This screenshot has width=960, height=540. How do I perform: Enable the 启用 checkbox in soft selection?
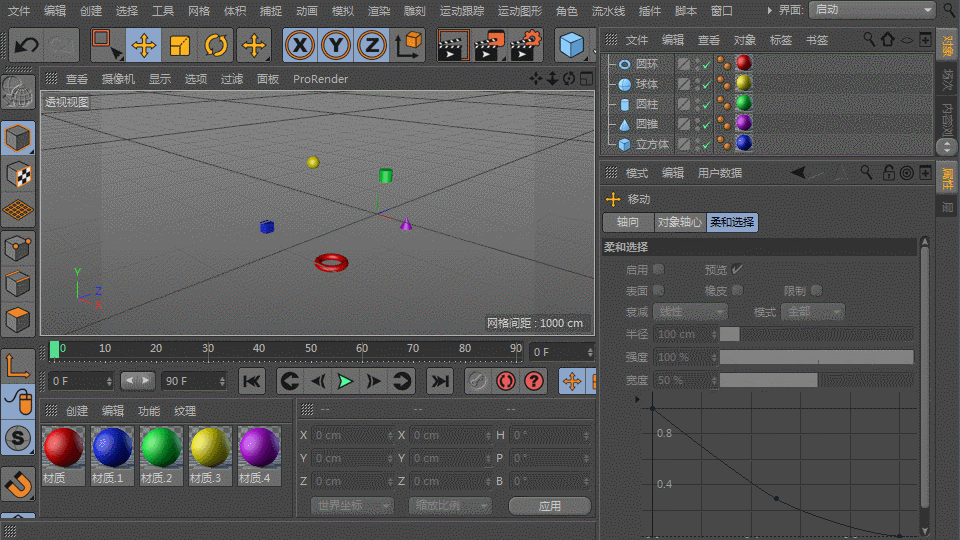point(658,269)
